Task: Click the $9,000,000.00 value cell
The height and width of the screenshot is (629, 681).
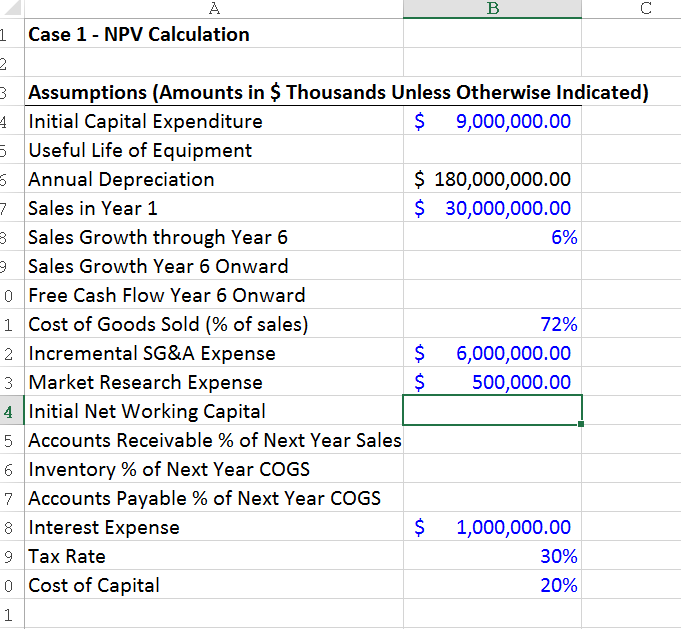Action: coord(492,121)
